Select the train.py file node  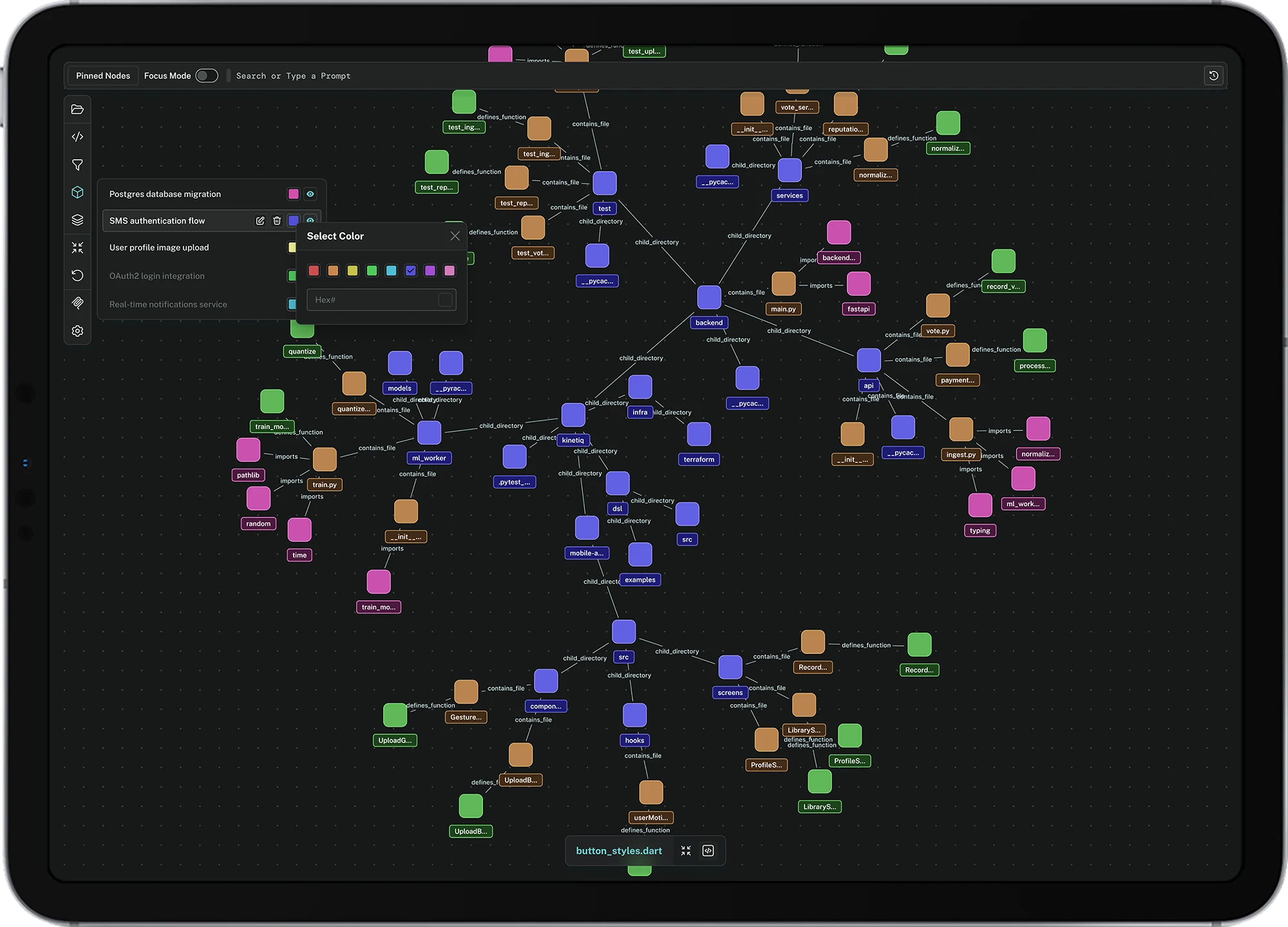(x=325, y=459)
